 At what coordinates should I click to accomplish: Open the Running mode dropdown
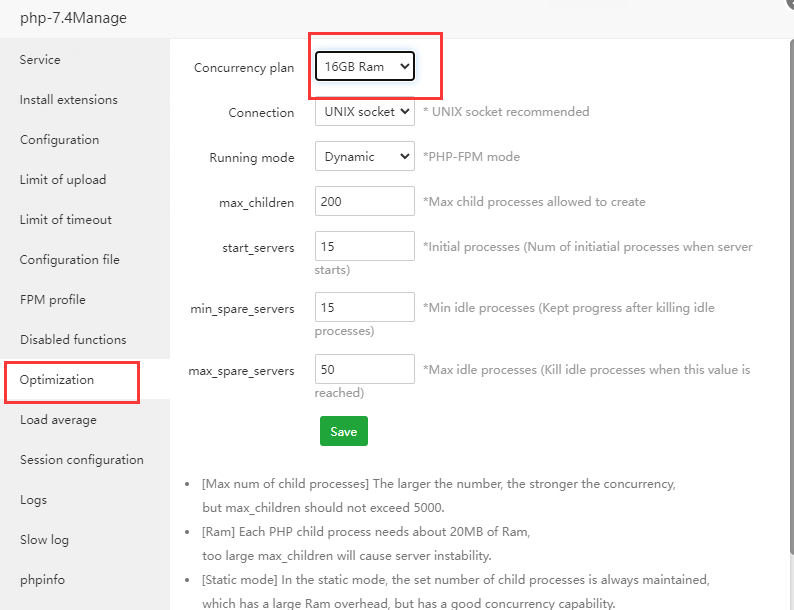coord(364,157)
